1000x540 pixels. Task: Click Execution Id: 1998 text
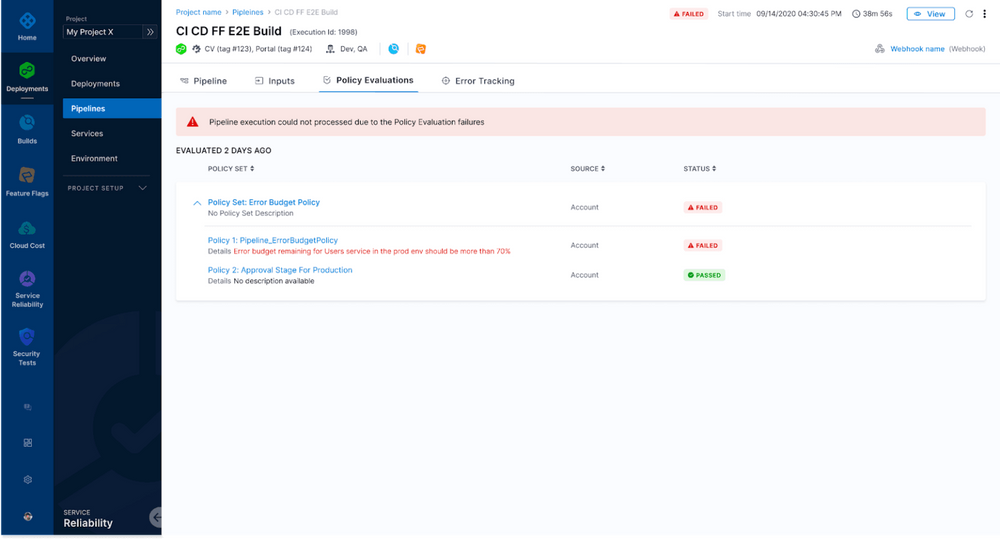[x=323, y=32]
